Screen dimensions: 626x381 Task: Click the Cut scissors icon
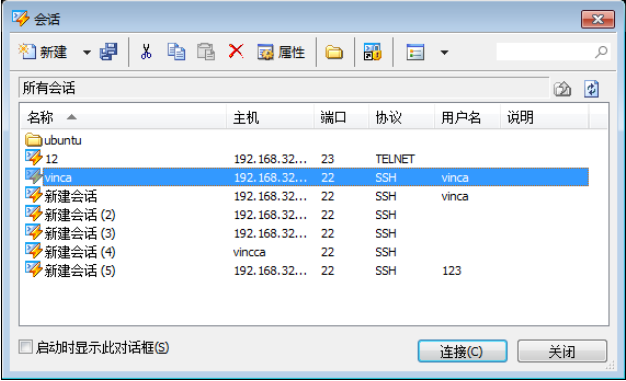point(146,52)
